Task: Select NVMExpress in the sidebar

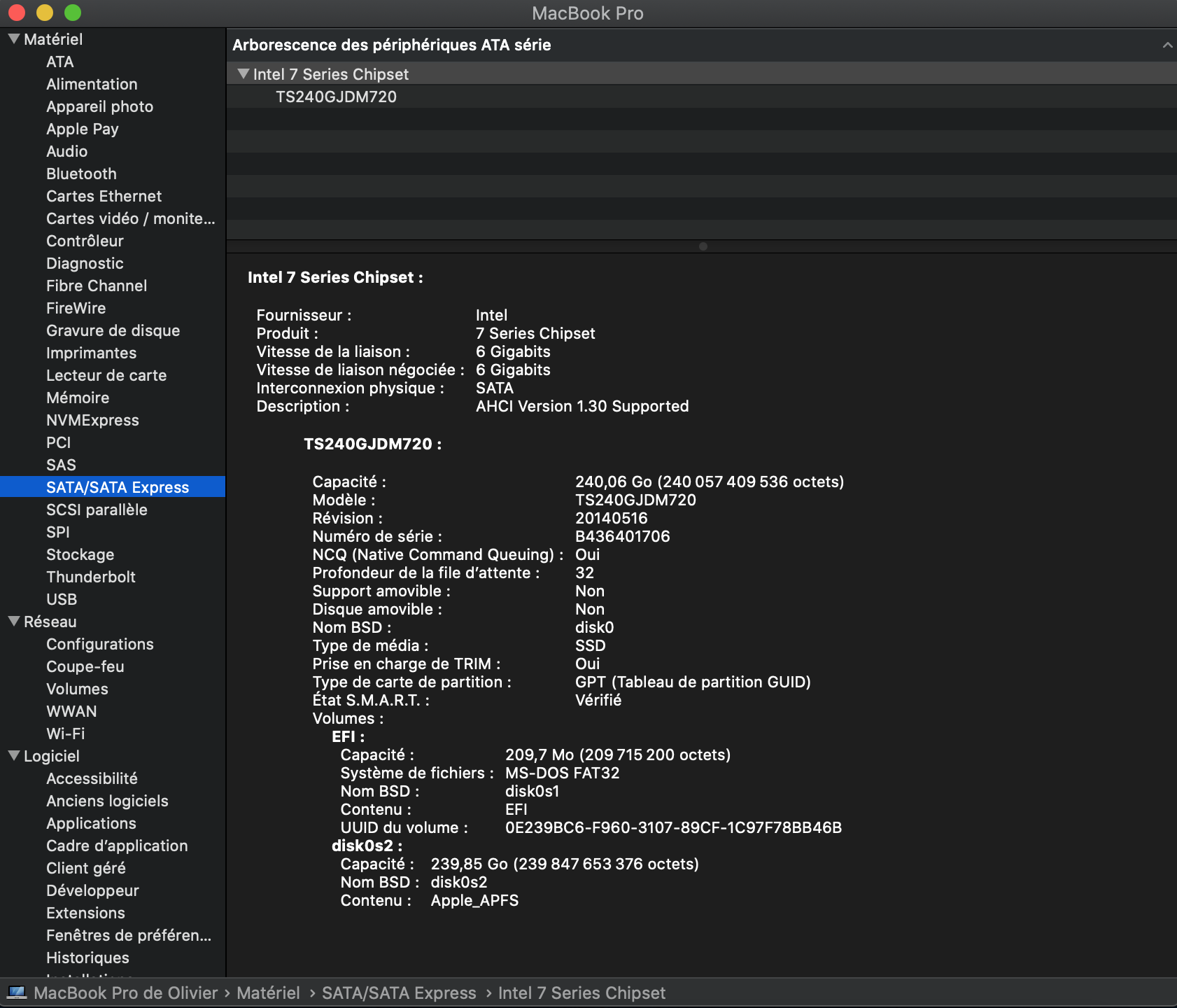Action: pyautogui.click(x=92, y=420)
